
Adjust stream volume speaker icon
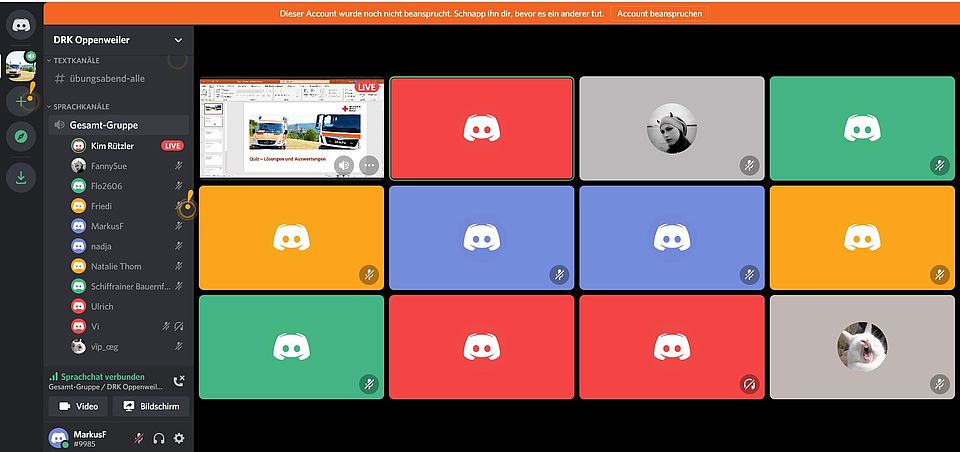[345, 165]
